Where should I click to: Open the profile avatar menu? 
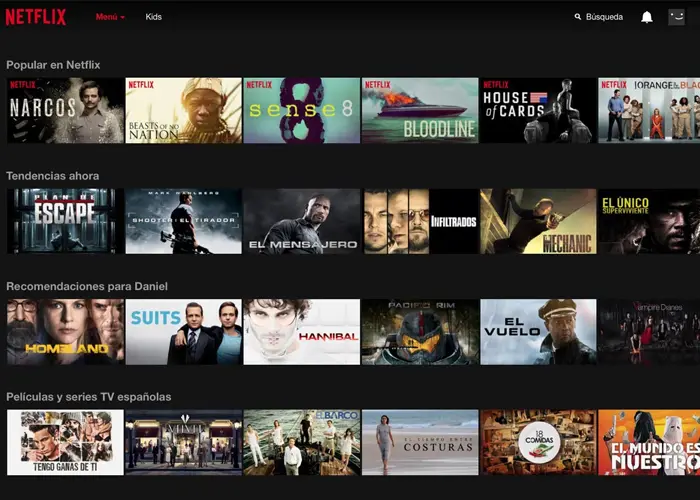[x=676, y=17]
